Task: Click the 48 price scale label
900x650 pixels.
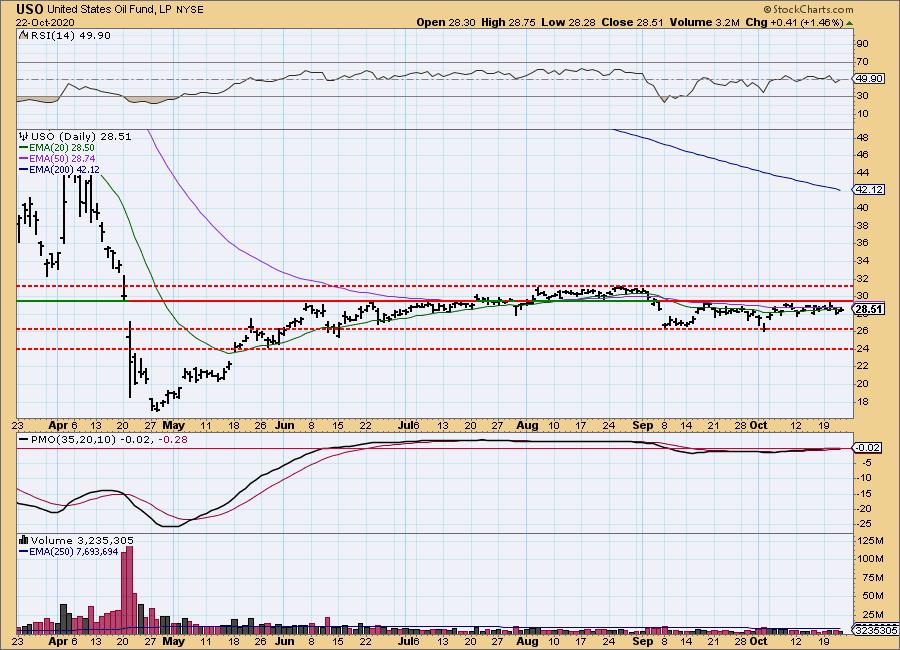Action: [x=863, y=138]
